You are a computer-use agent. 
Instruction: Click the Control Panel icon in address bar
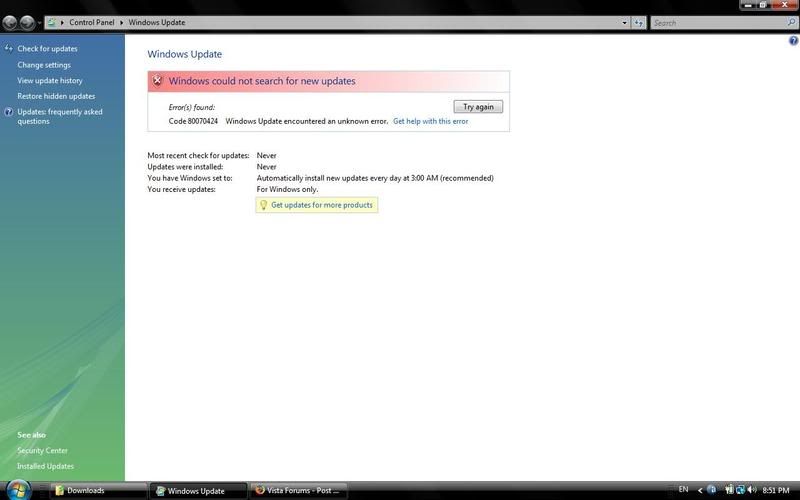coord(52,22)
